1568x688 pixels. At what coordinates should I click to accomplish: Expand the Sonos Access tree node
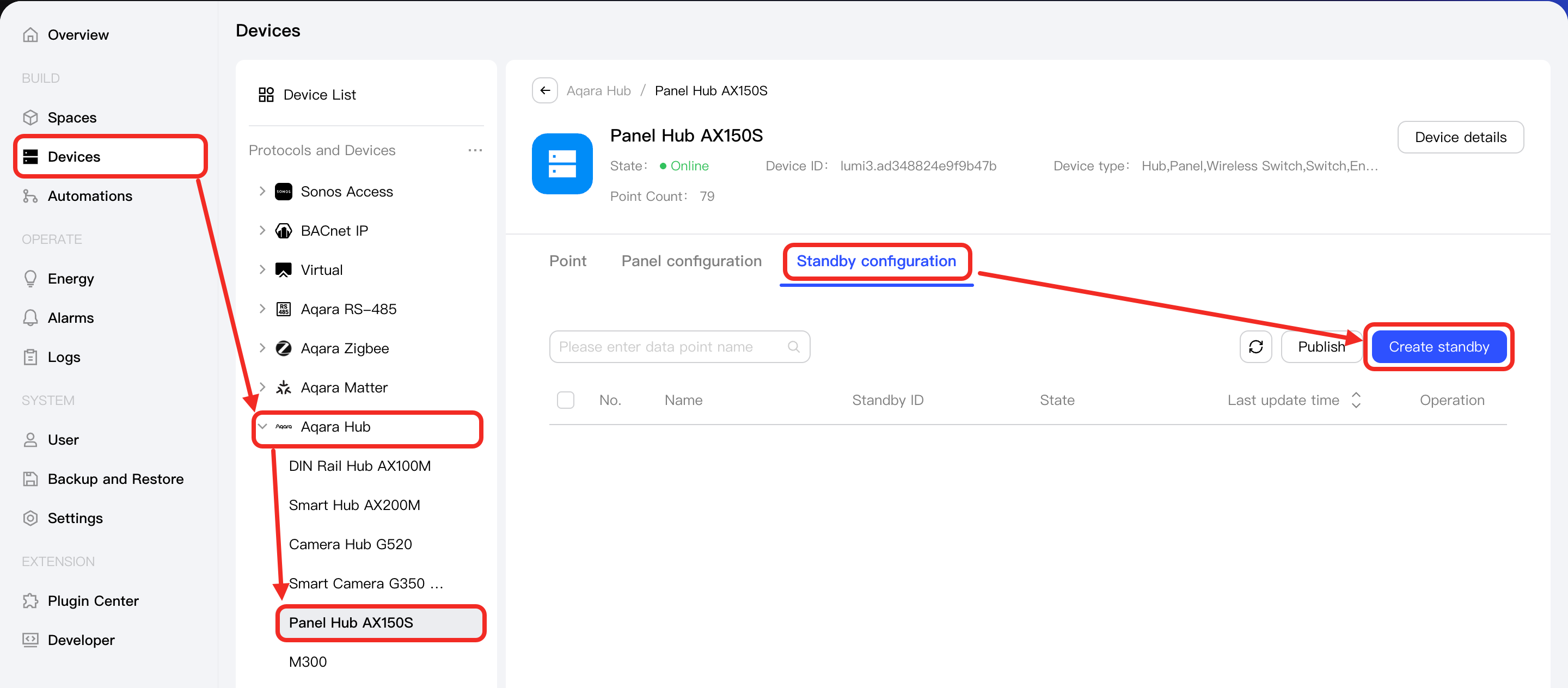[262, 191]
